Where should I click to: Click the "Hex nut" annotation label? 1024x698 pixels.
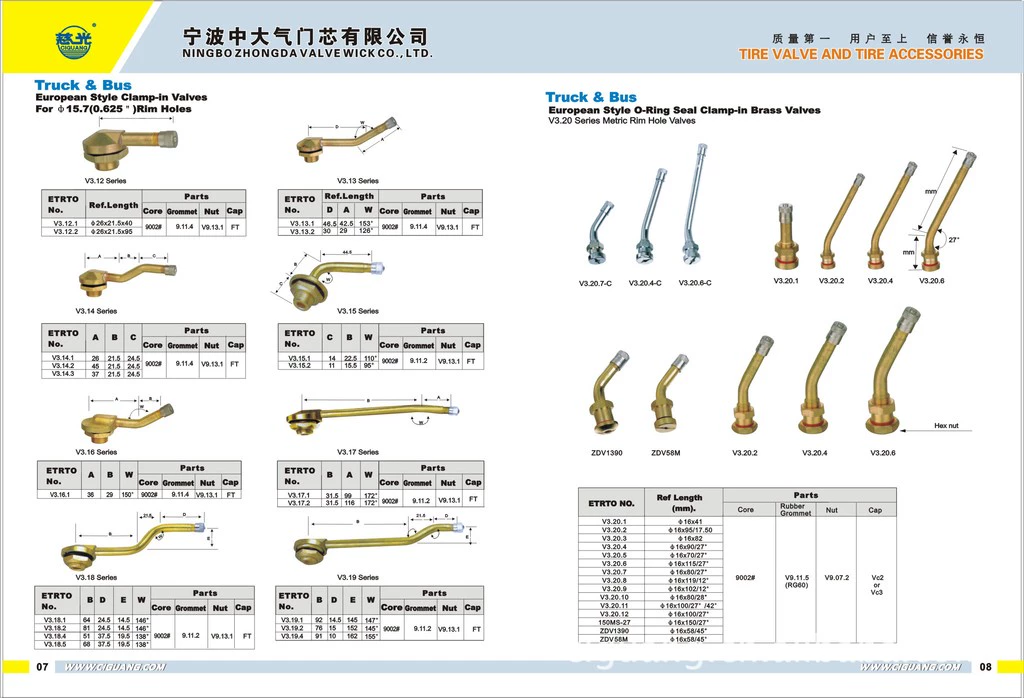point(945,426)
